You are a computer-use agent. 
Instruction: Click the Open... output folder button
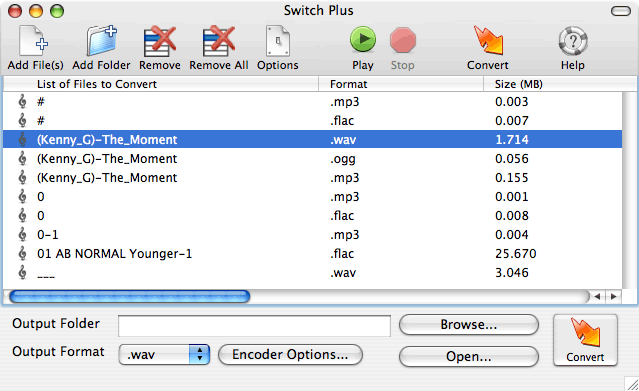469,356
